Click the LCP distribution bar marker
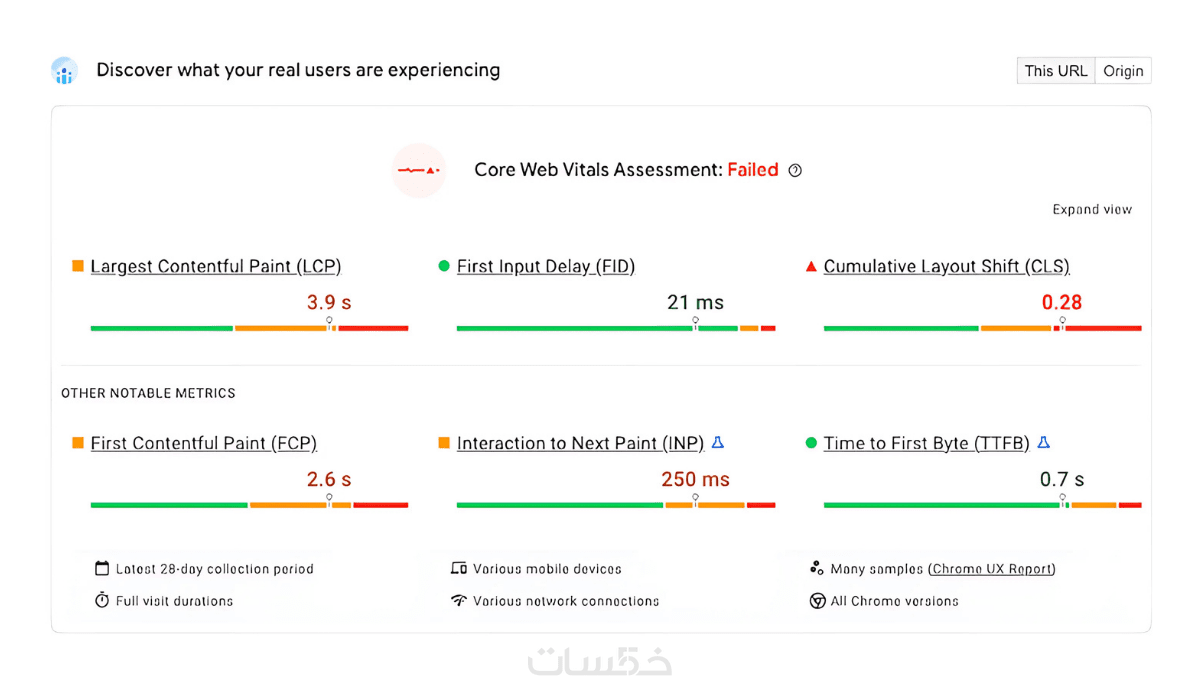The height and width of the screenshot is (690, 1200). pos(330,323)
